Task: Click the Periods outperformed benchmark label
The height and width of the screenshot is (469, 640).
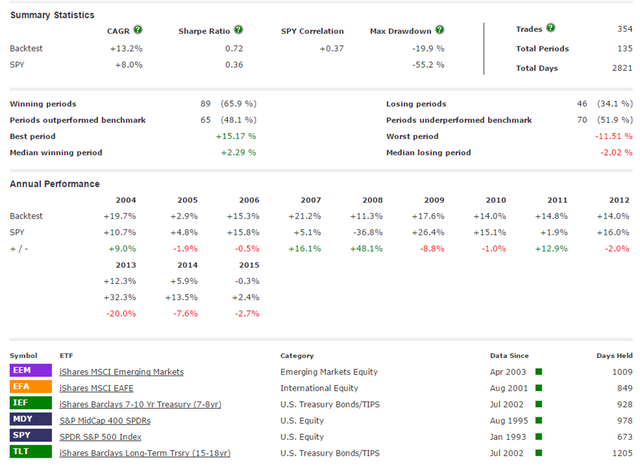Action: click(78, 120)
